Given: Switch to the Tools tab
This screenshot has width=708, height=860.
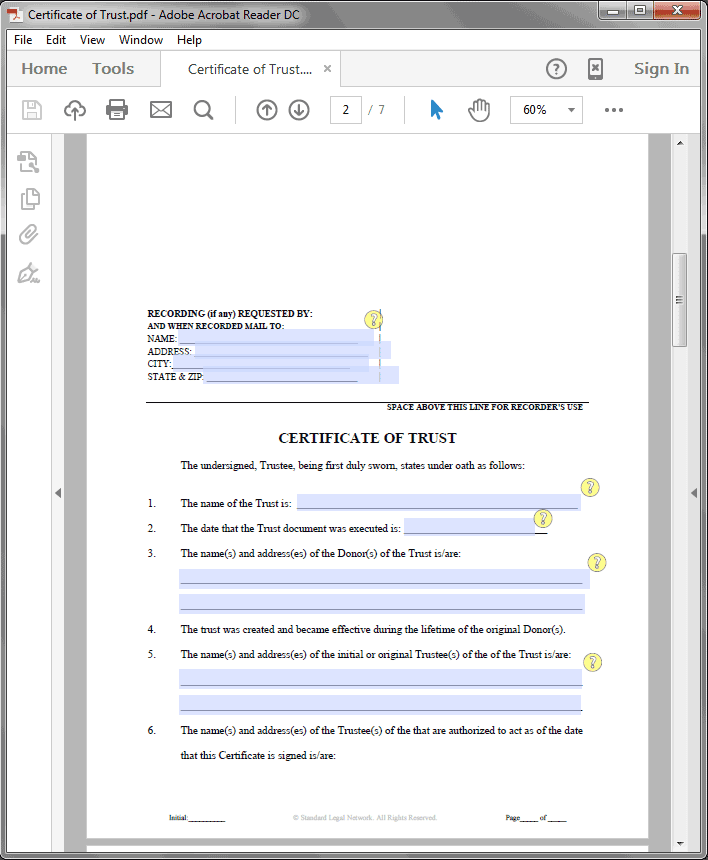Looking at the screenshot, I should point(113,69).
